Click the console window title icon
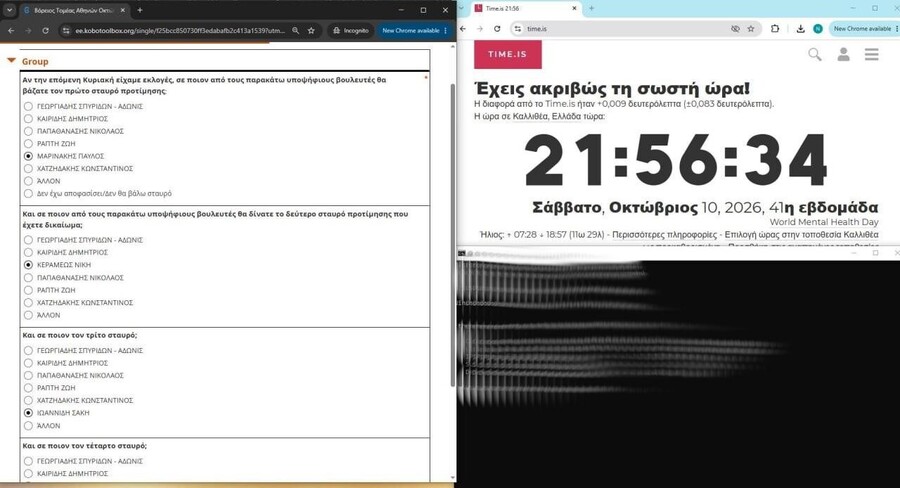Viewport: 900px width, 488px height. (x=462, y=253)
